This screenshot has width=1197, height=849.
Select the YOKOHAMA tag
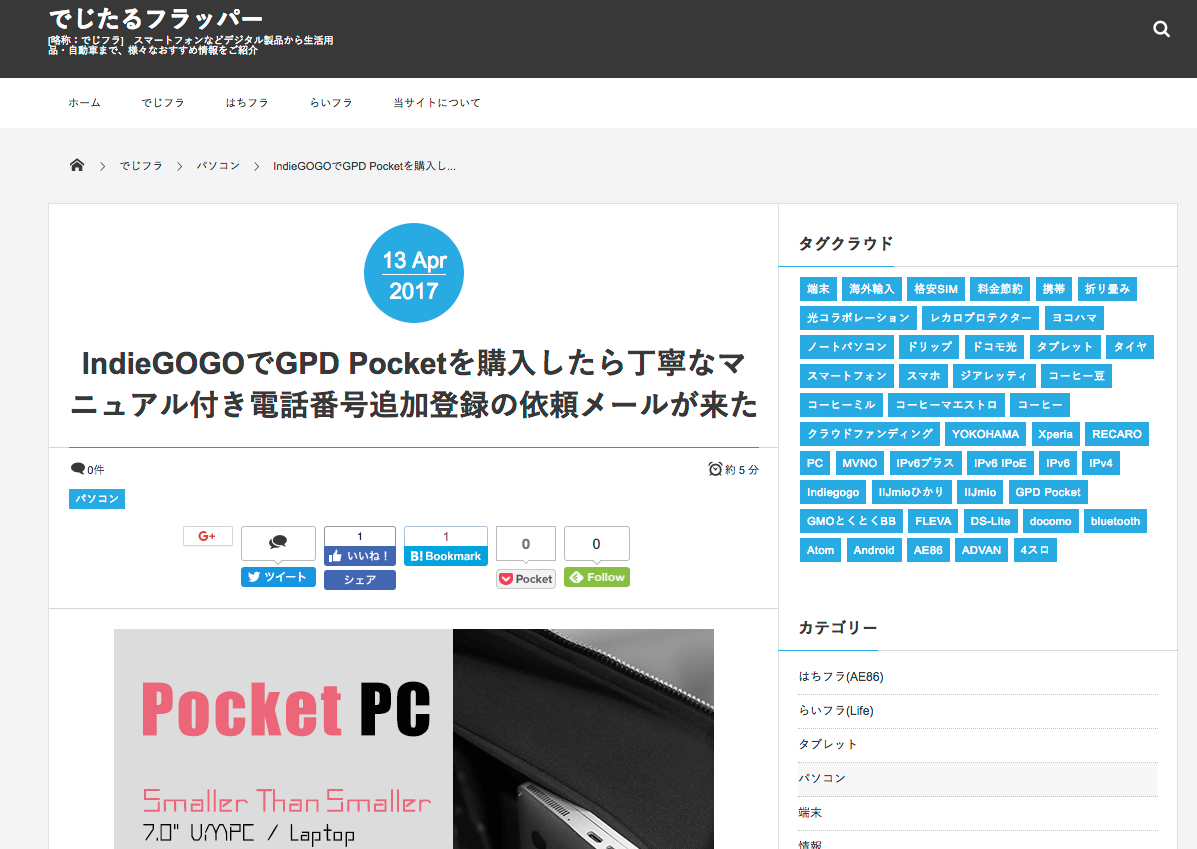pyautogui.click(x=986, y=434)
